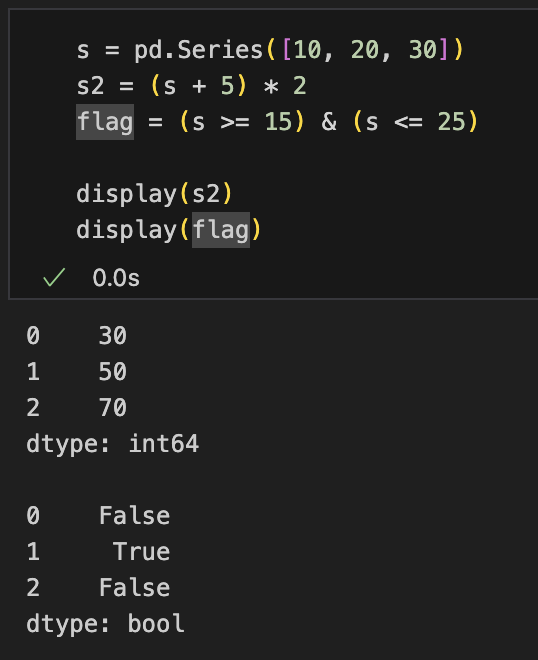Click the 0.0s execution time label
Image resolution: width=538 pixels, height=660 pixels.
coord(116,278)
